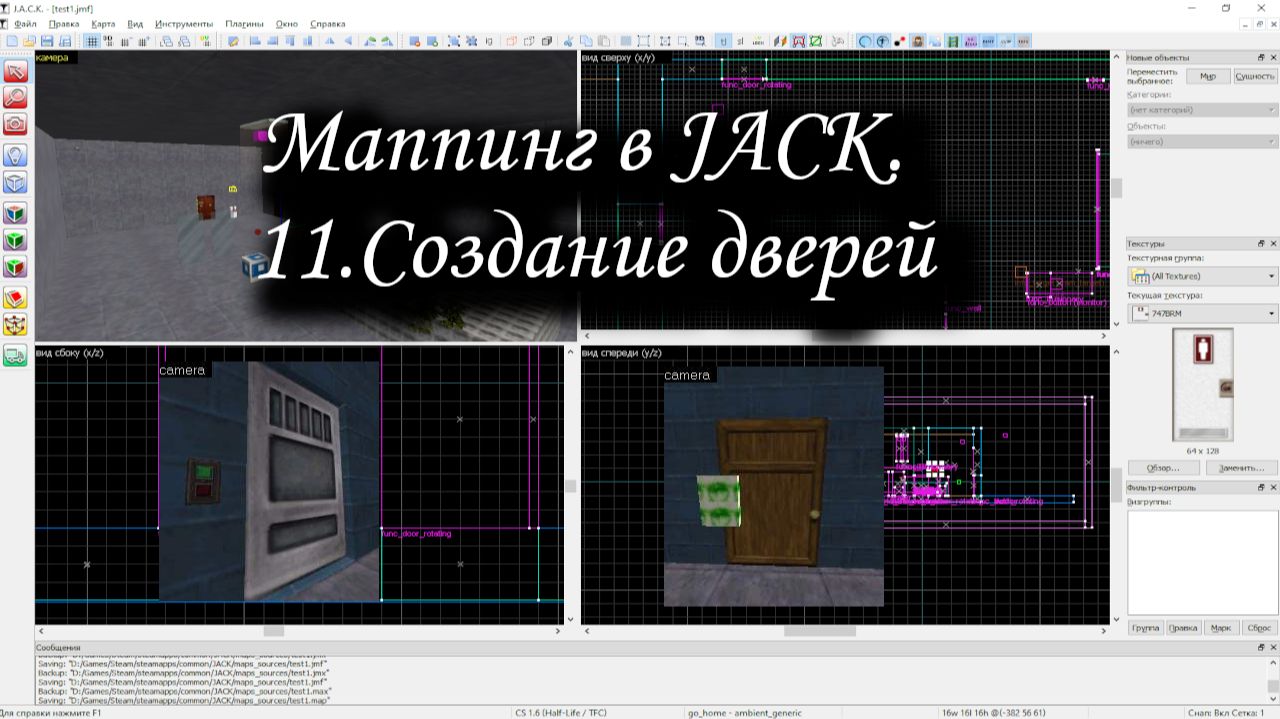Image resolution: width=1280 pixels, height=719 pixels.
Task: Click the 747BRM texture preview thumbnail
Action: [x=1203, y=385]
